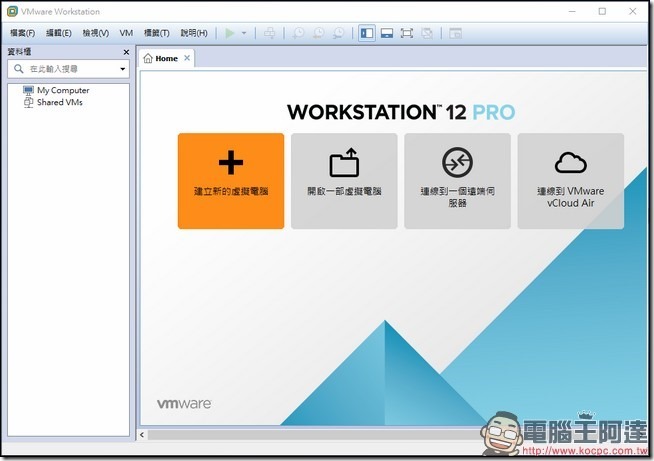Click the 連線到一個遠端伺服器 tile
The image size is (654, 461).
coord(457,181)
